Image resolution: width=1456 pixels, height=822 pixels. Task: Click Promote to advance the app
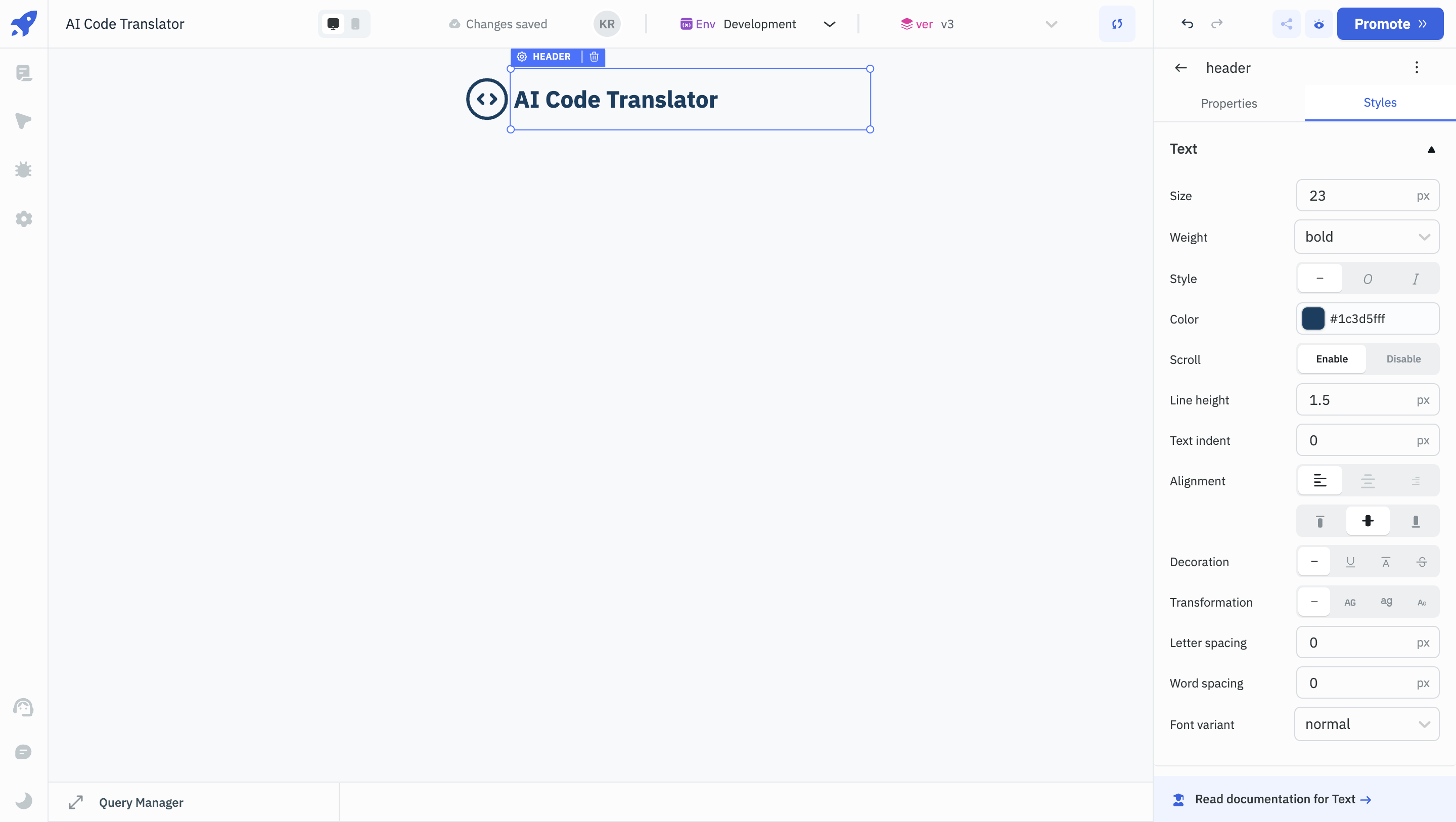pos(1390,24)
